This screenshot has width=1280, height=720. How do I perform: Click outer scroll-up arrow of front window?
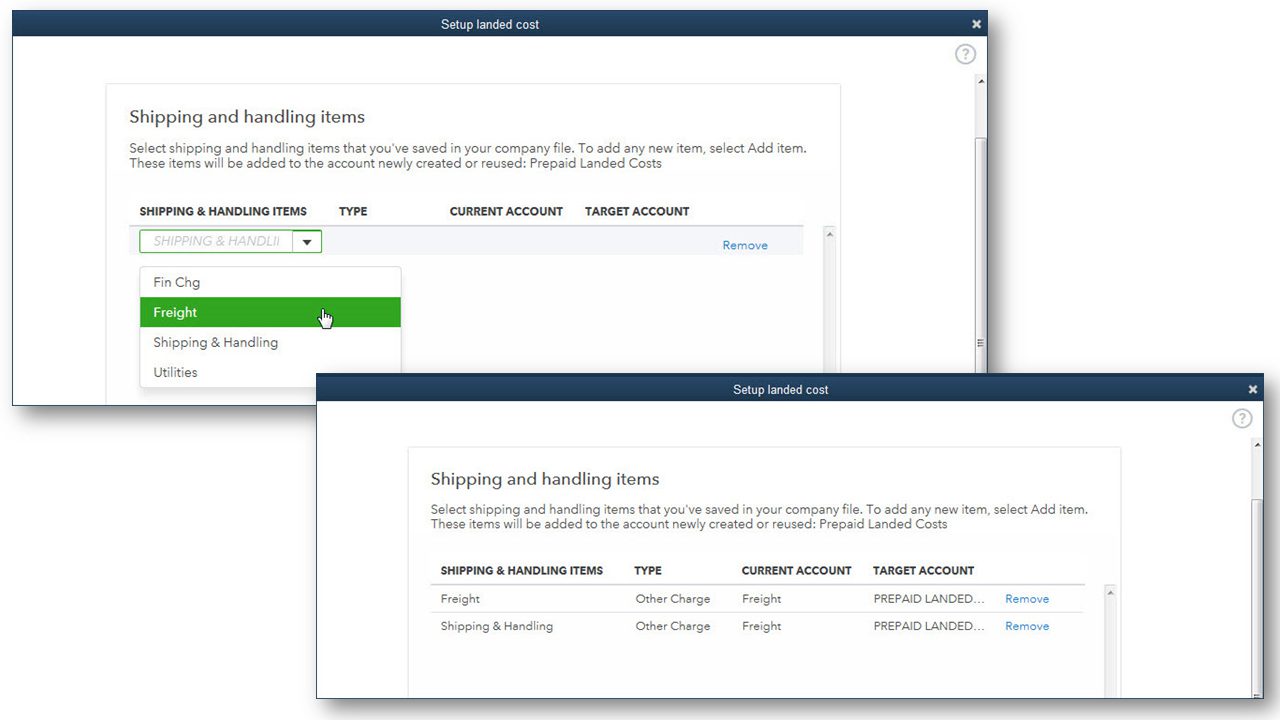click(x=1257, y=445)
